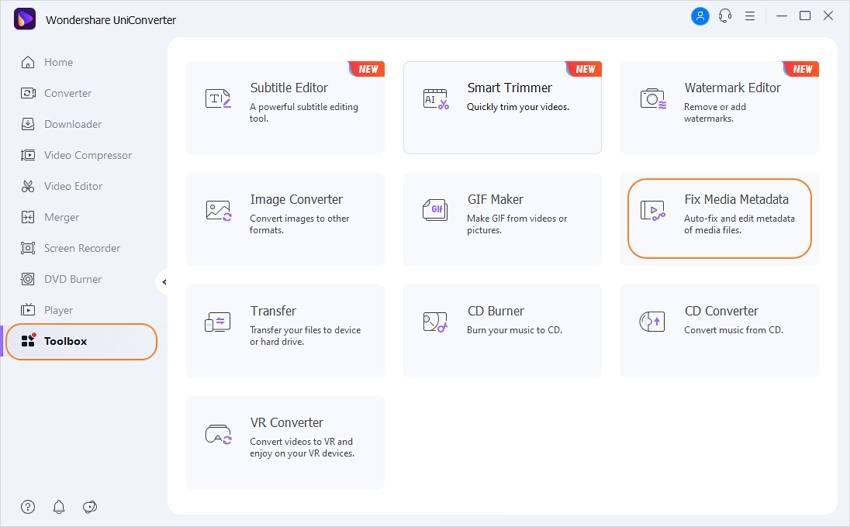
Task: Open Fix Media Metadata tool
Action: pos(719,218)
